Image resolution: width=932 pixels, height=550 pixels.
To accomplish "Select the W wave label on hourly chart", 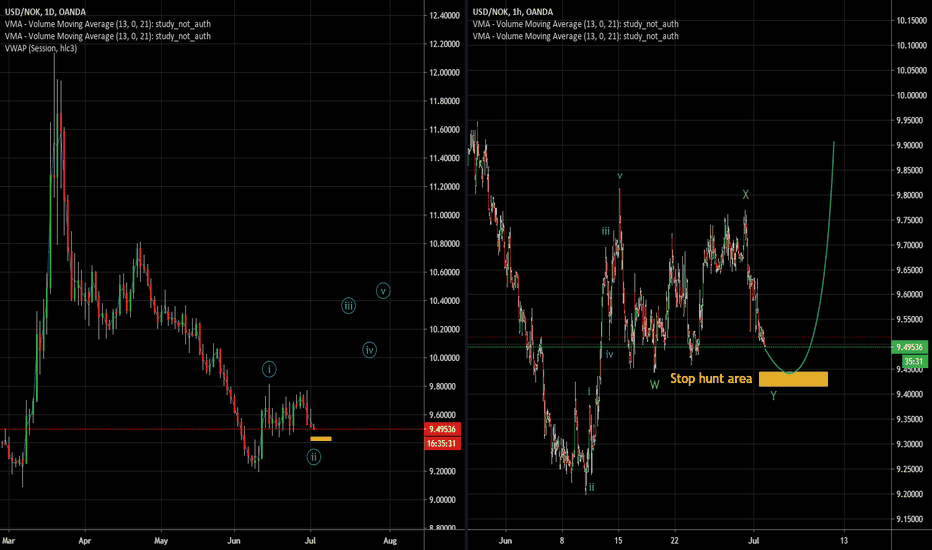I will (654, 385).
